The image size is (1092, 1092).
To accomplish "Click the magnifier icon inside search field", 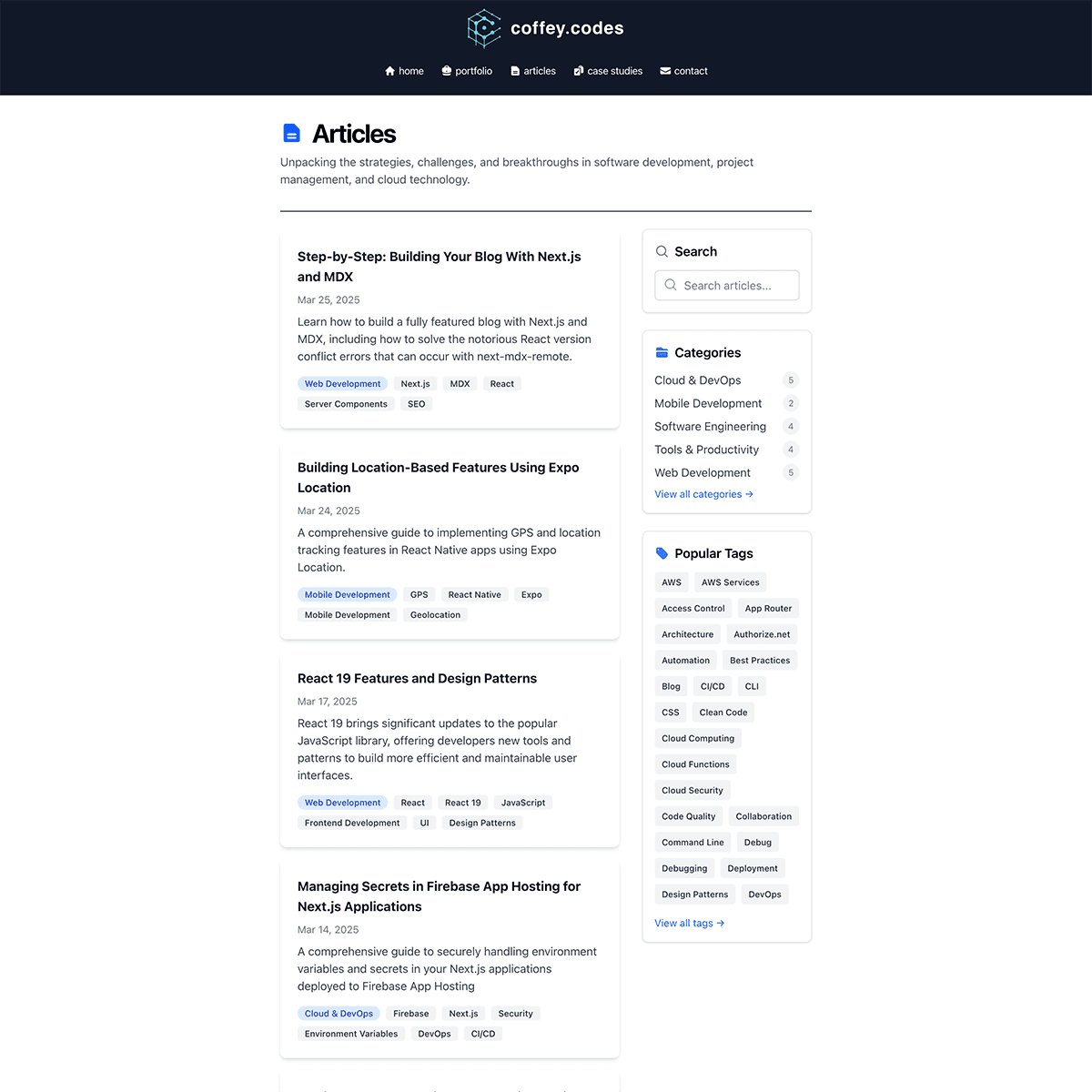I will click(671, 285).
